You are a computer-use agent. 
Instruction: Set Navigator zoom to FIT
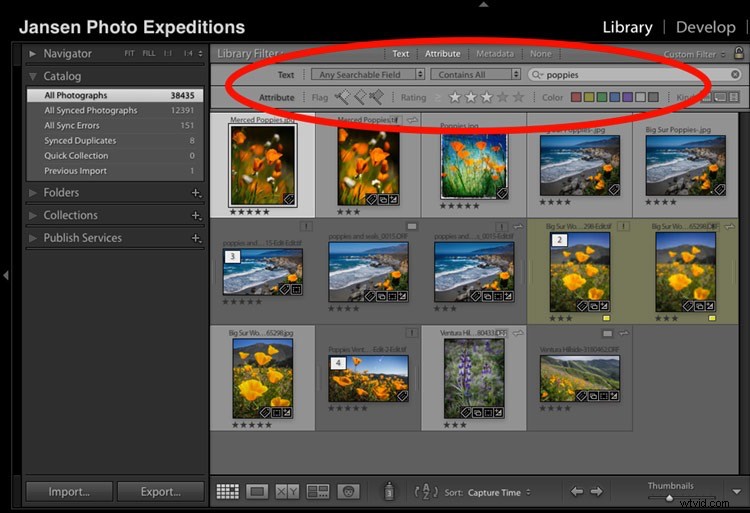point(129,54)
